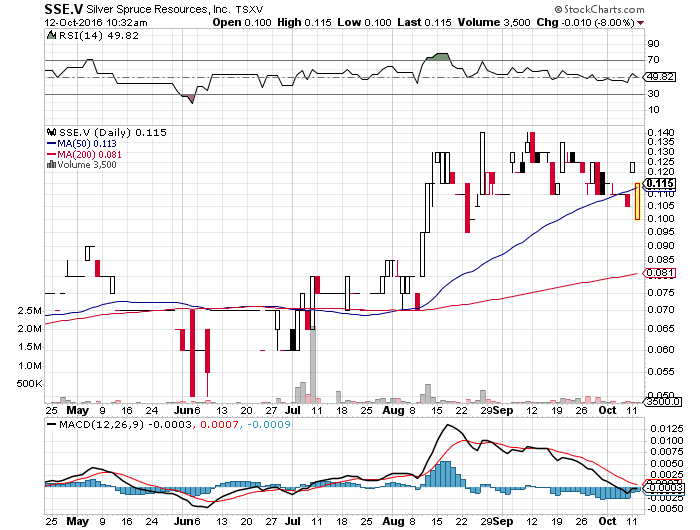Click the SSE.V ticker symbol in the header
This screenshot has width=700, height=530.
click(x=65, y=9)
